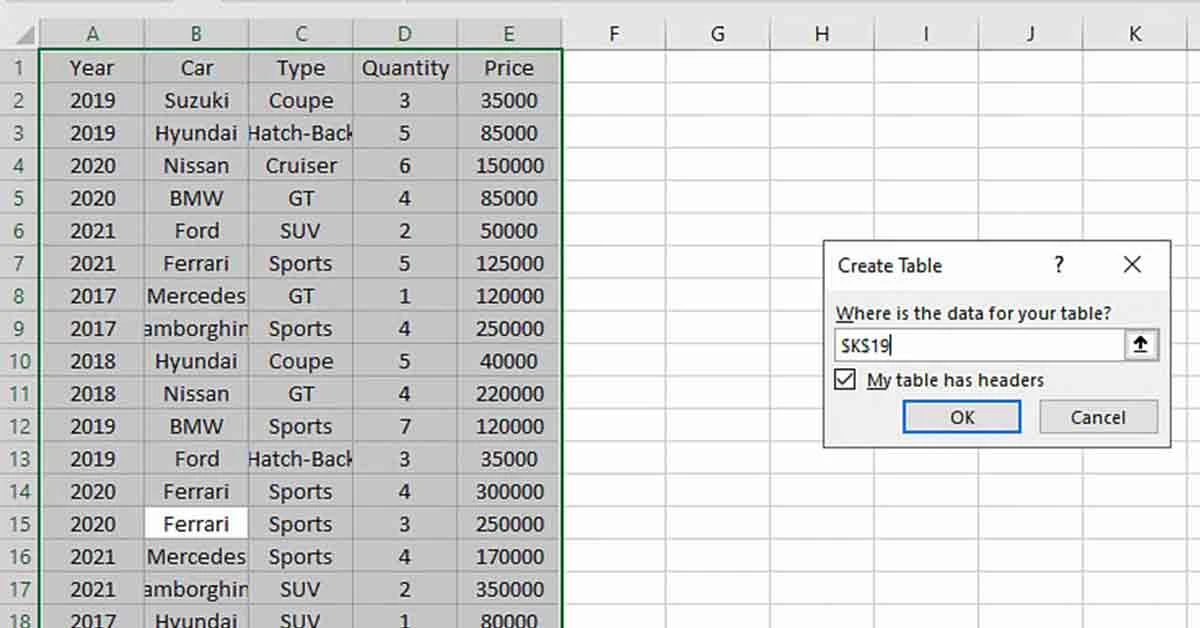Dismiss the dialog via Cancel

1098,417
